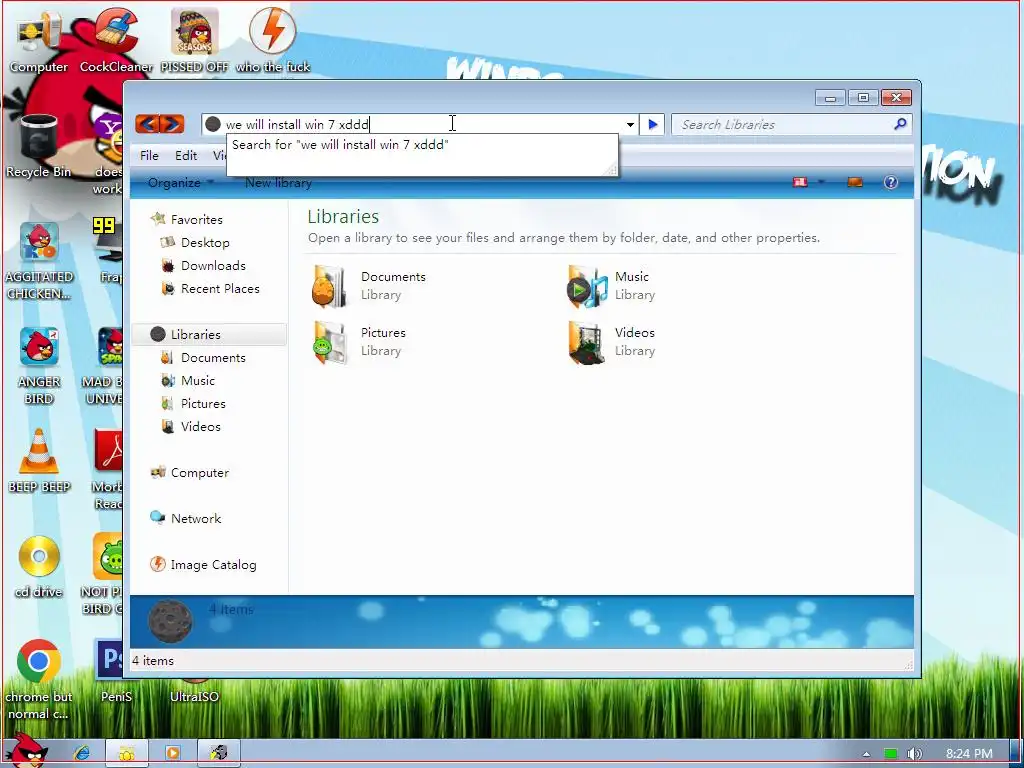Click the 4 items status bar text
This screenshot has width=1024, height=768.
point(153,661)
